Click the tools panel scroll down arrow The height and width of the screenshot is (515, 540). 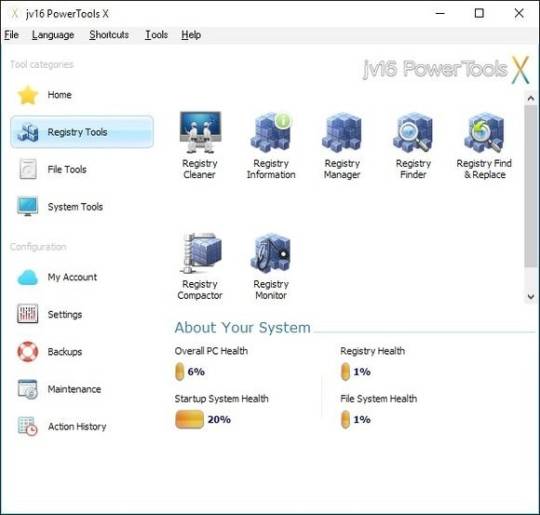pos(531,296)
